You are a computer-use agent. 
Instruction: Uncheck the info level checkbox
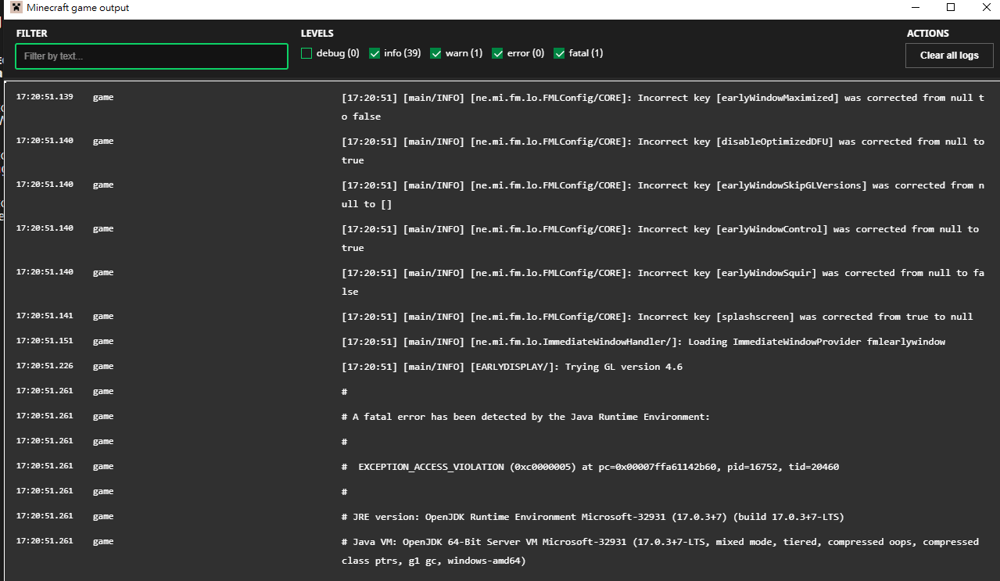click(x=375, y=54)
